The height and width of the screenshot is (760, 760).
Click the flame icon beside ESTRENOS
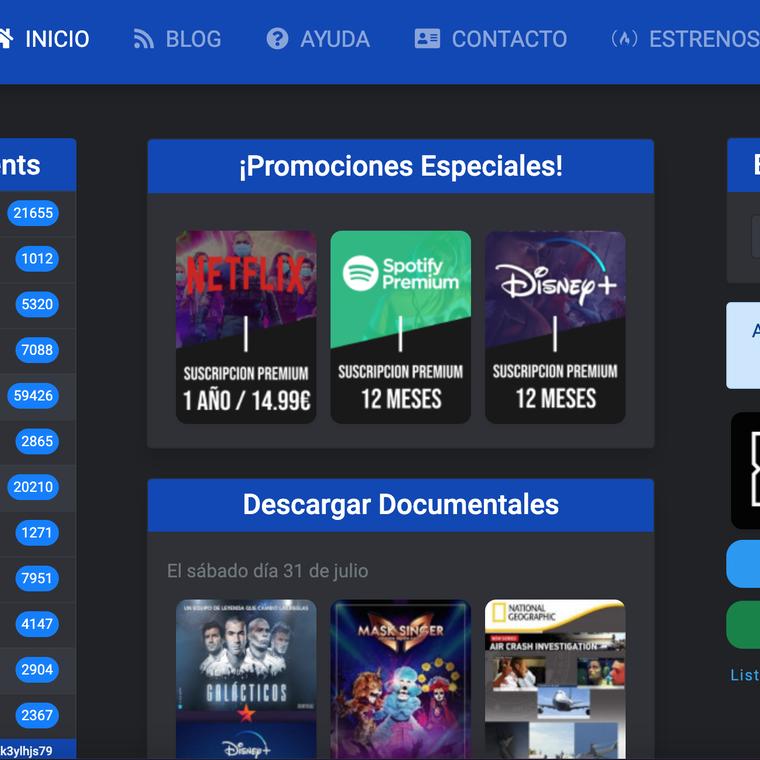[x=624, y=39]
